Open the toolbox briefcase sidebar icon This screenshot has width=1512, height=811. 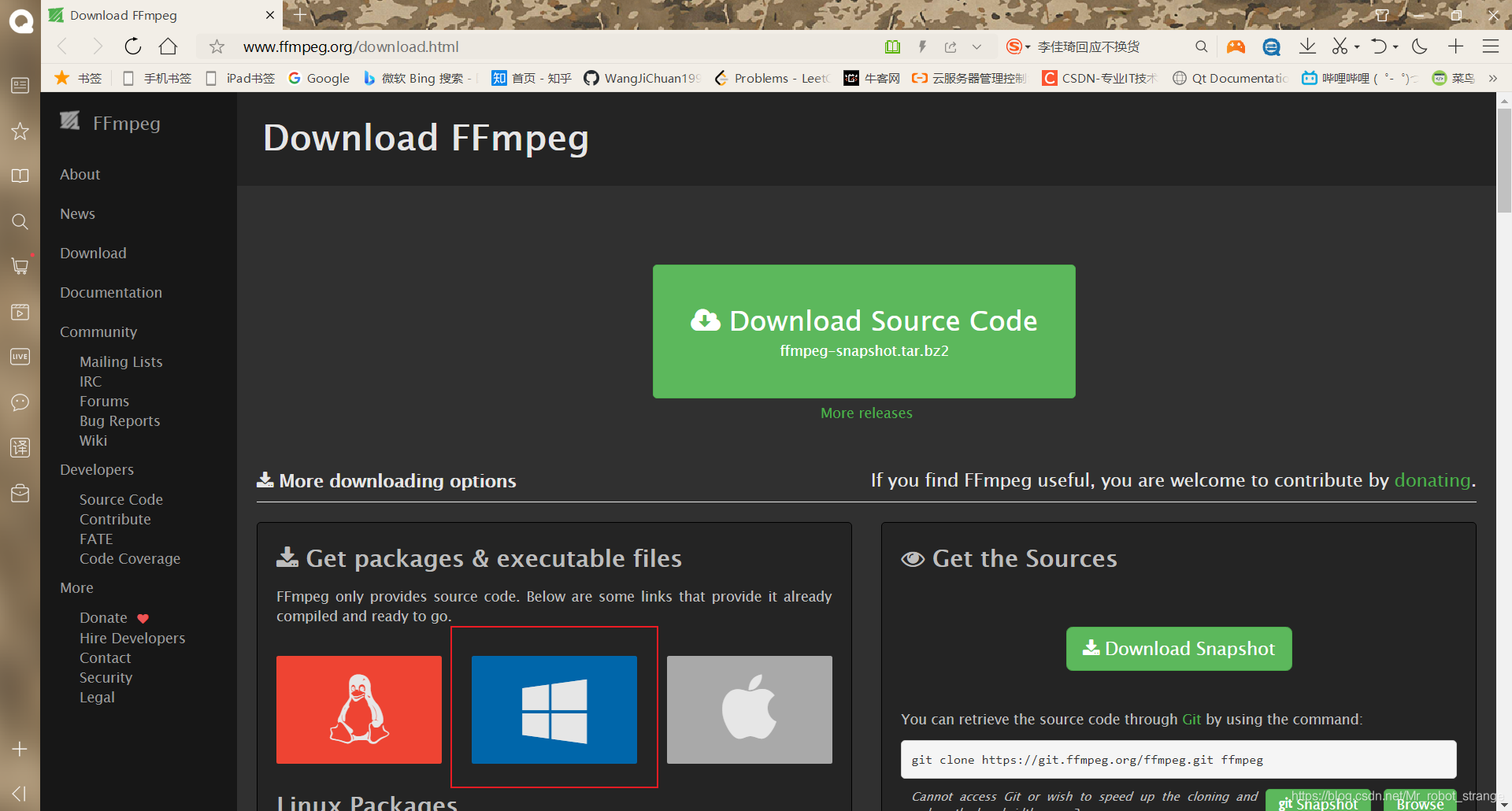pyautogui.click(x=20, y=493)
